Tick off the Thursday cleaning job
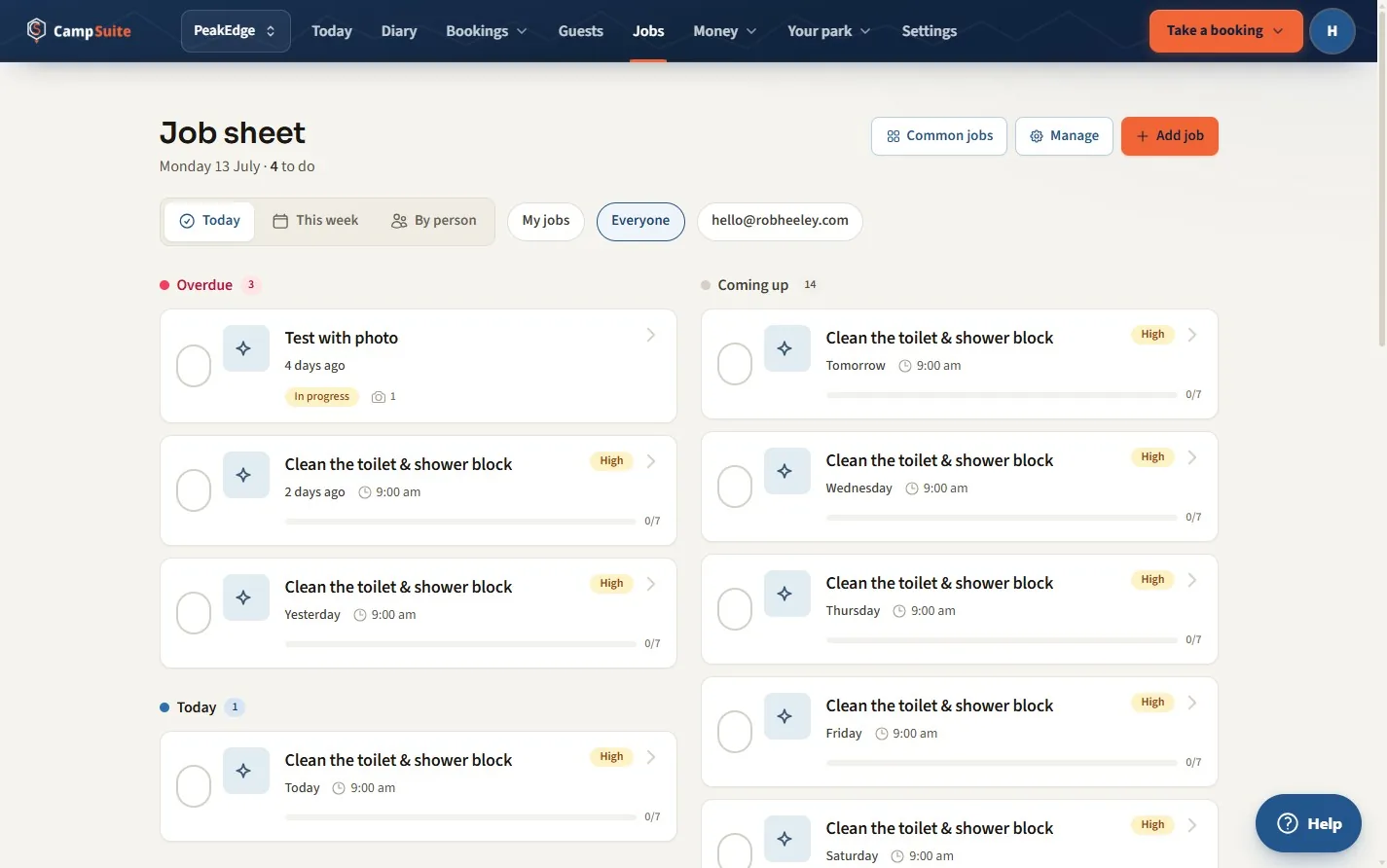Image resolution: width=1387 pixels, height=868 pixels. (735, 609)
